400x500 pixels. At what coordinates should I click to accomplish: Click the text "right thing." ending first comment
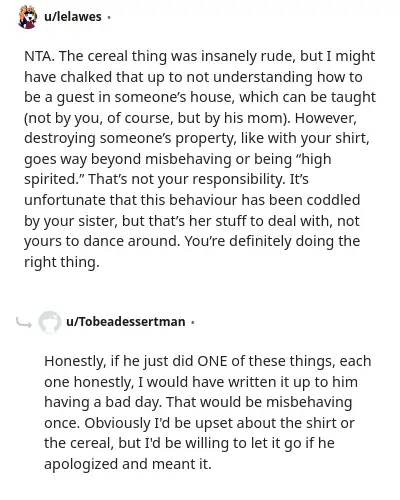tap(62, 262)
